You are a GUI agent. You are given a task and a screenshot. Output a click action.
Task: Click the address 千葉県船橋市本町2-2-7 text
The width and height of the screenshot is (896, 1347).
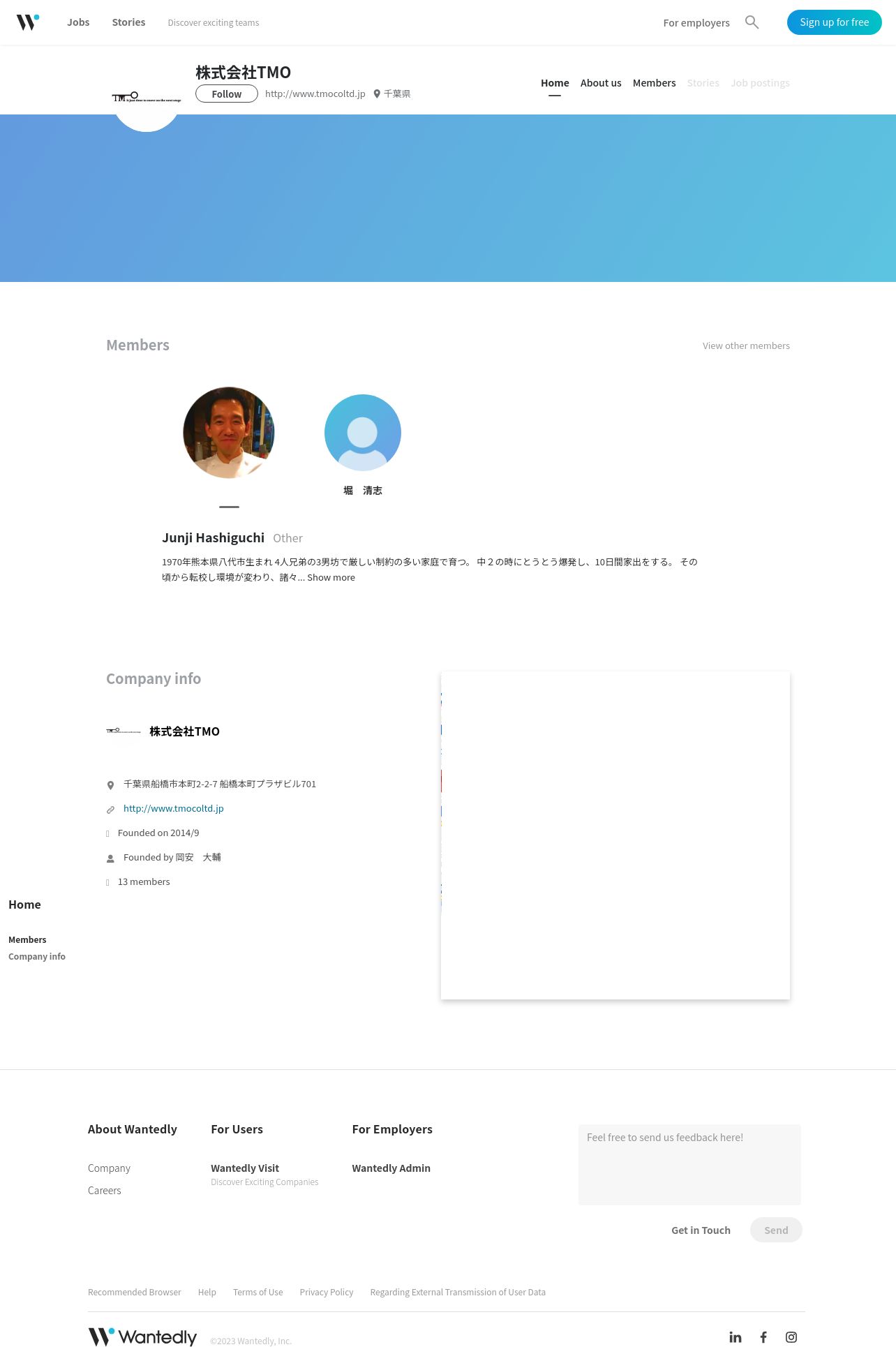click(x=220, y=784)
